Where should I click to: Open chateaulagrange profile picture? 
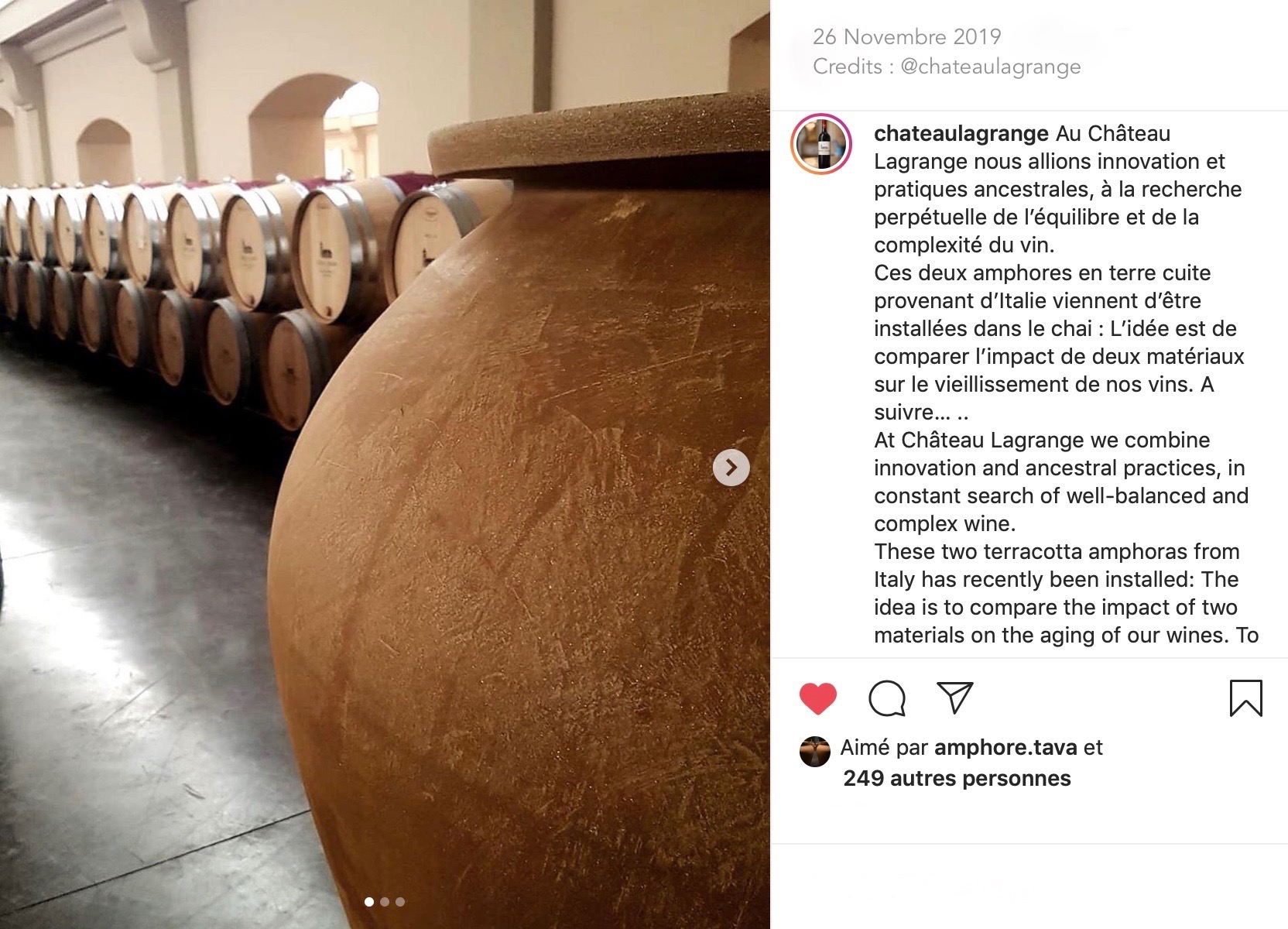coord(821,145)
